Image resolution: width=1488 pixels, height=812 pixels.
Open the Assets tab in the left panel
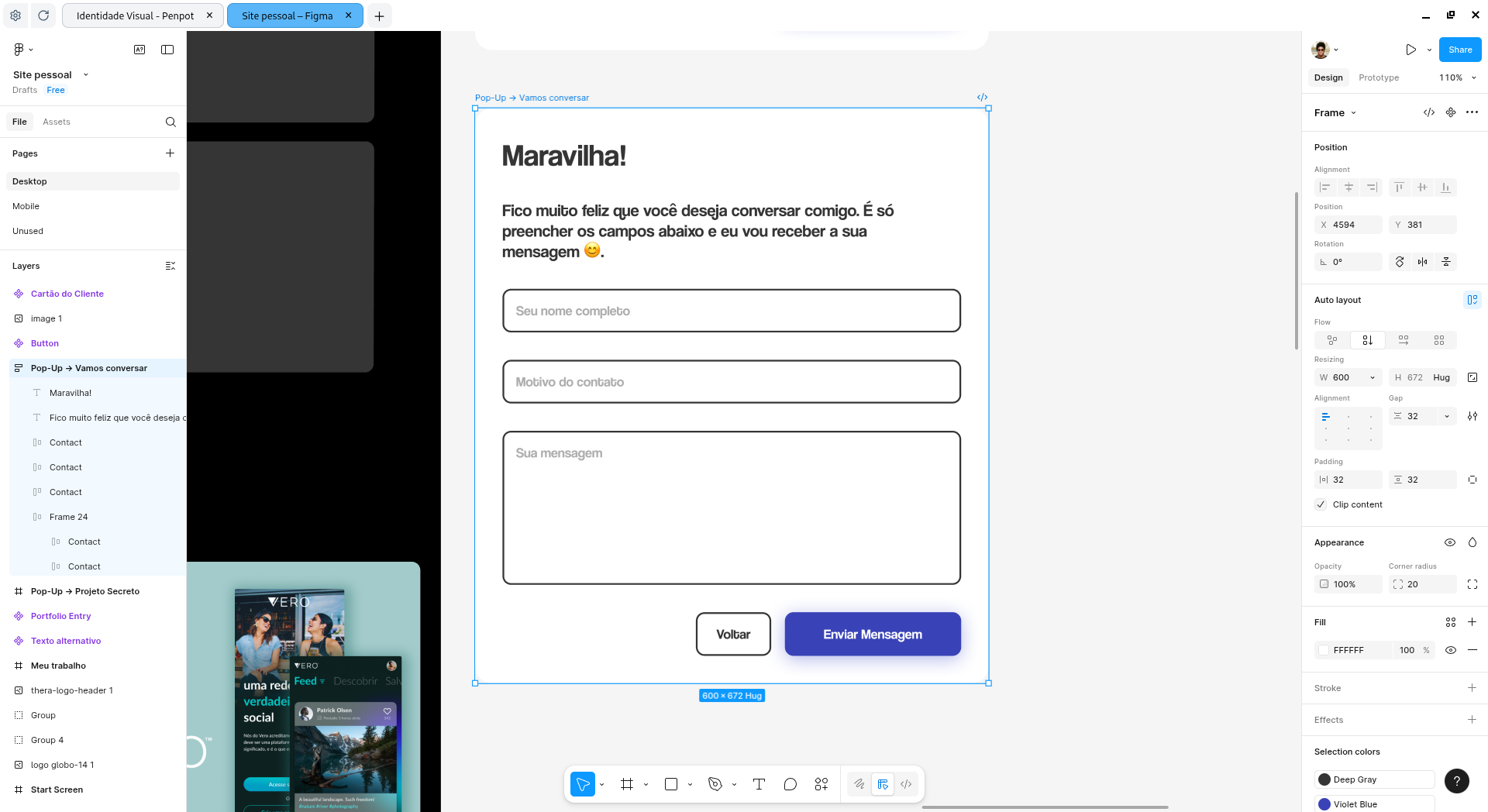[56, 122]
